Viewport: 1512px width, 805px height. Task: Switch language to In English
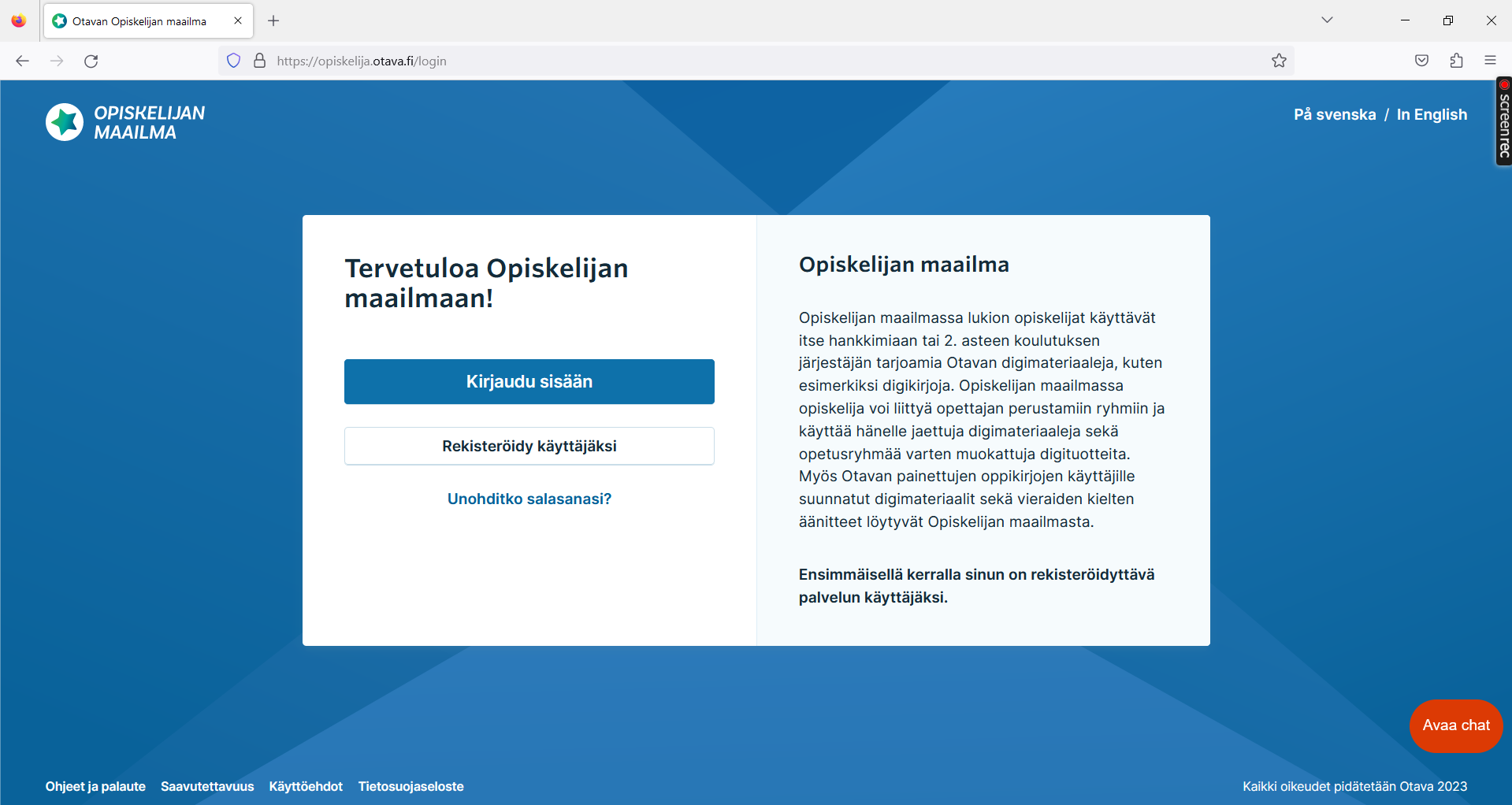1432,114
